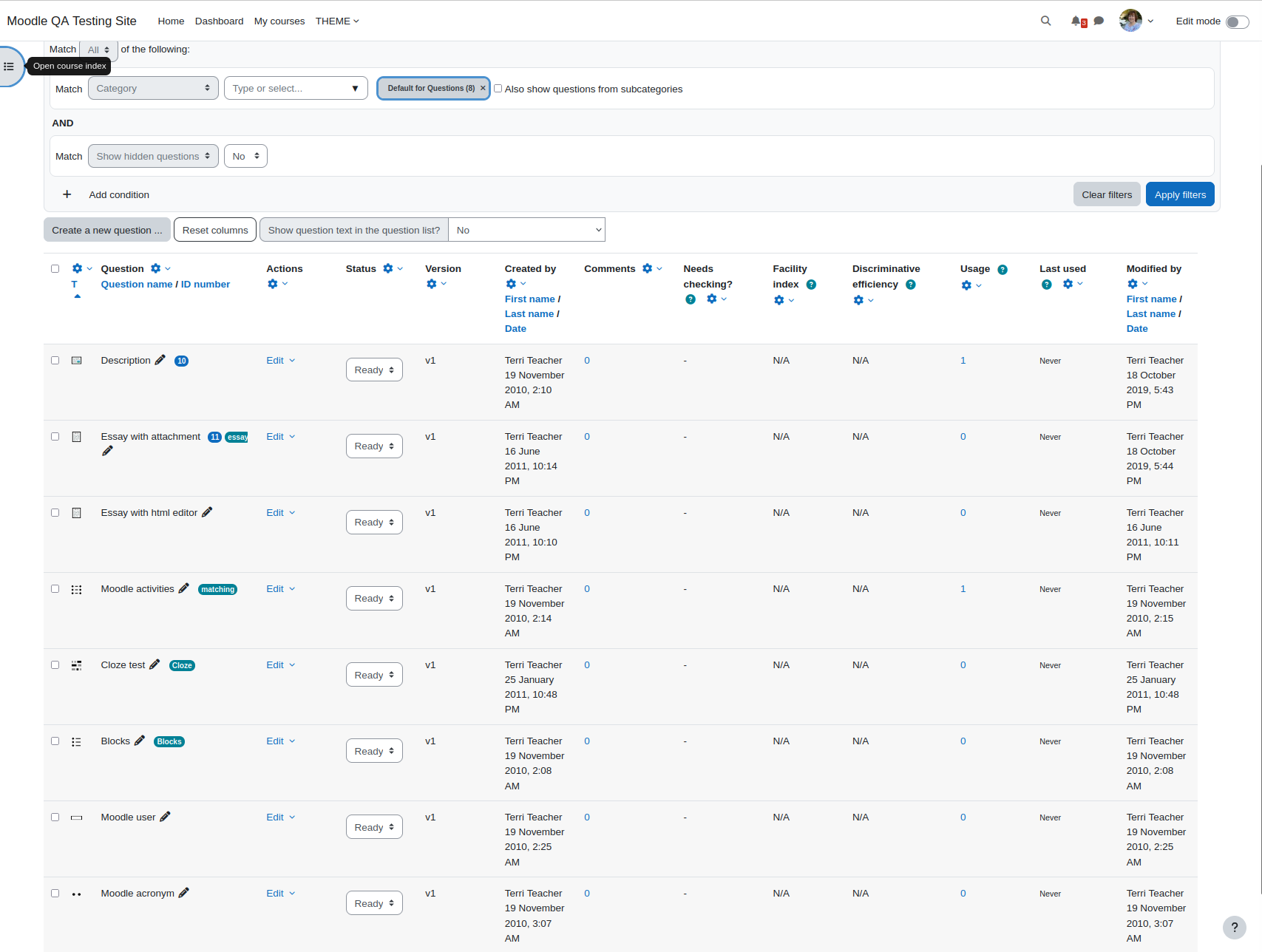Open My courses in top navigation
Viewport: 1262px width, 952px height.
(279, 21)
